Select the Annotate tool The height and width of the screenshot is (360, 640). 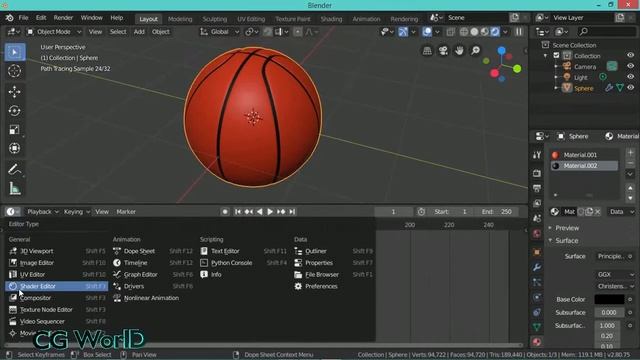[x=15, y=169]
